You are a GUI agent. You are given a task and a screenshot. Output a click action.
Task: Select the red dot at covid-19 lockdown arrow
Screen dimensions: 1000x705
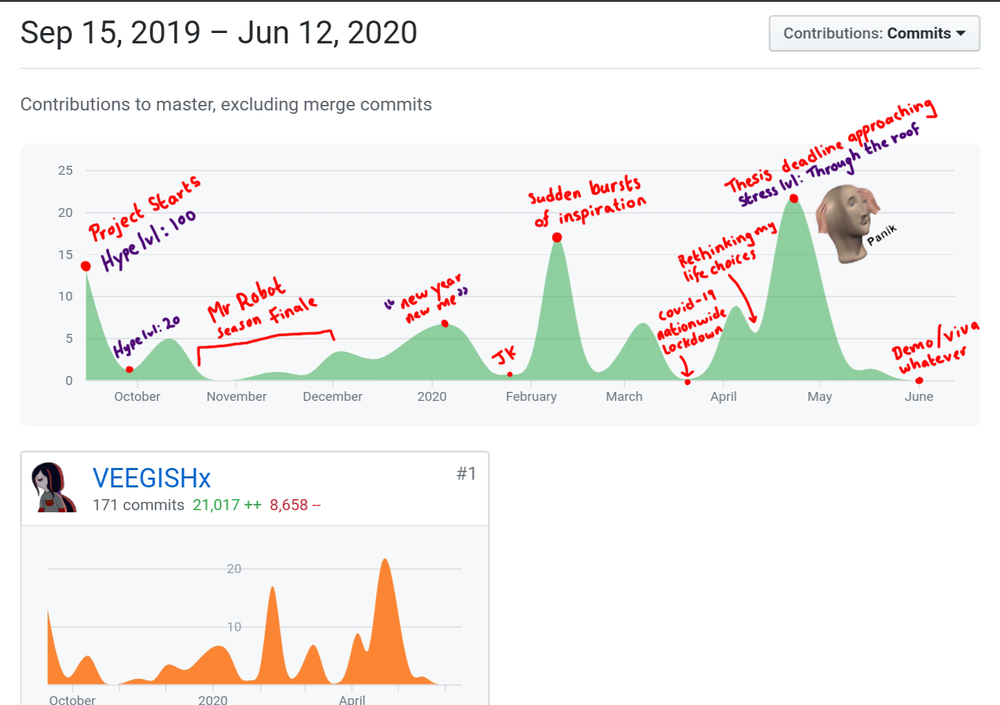click(687, 382)
